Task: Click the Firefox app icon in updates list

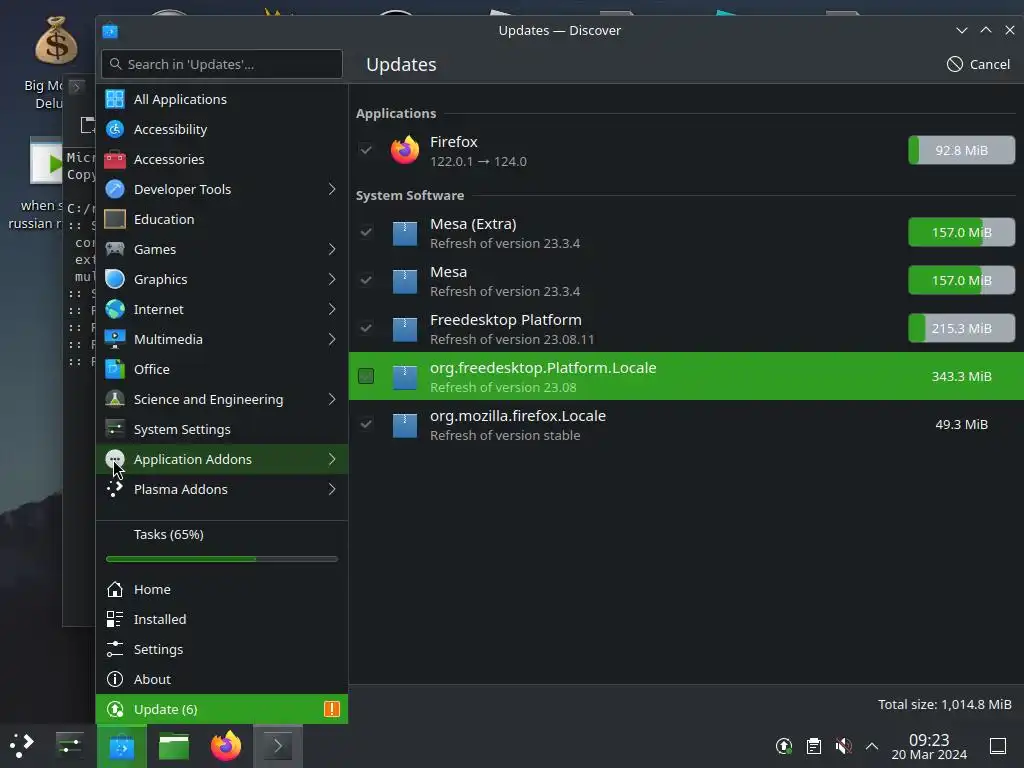Action: (x=405, y=150)
